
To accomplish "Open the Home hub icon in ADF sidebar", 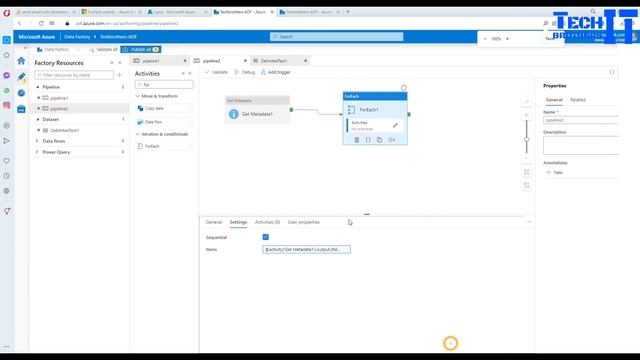I will coord(22,61).
